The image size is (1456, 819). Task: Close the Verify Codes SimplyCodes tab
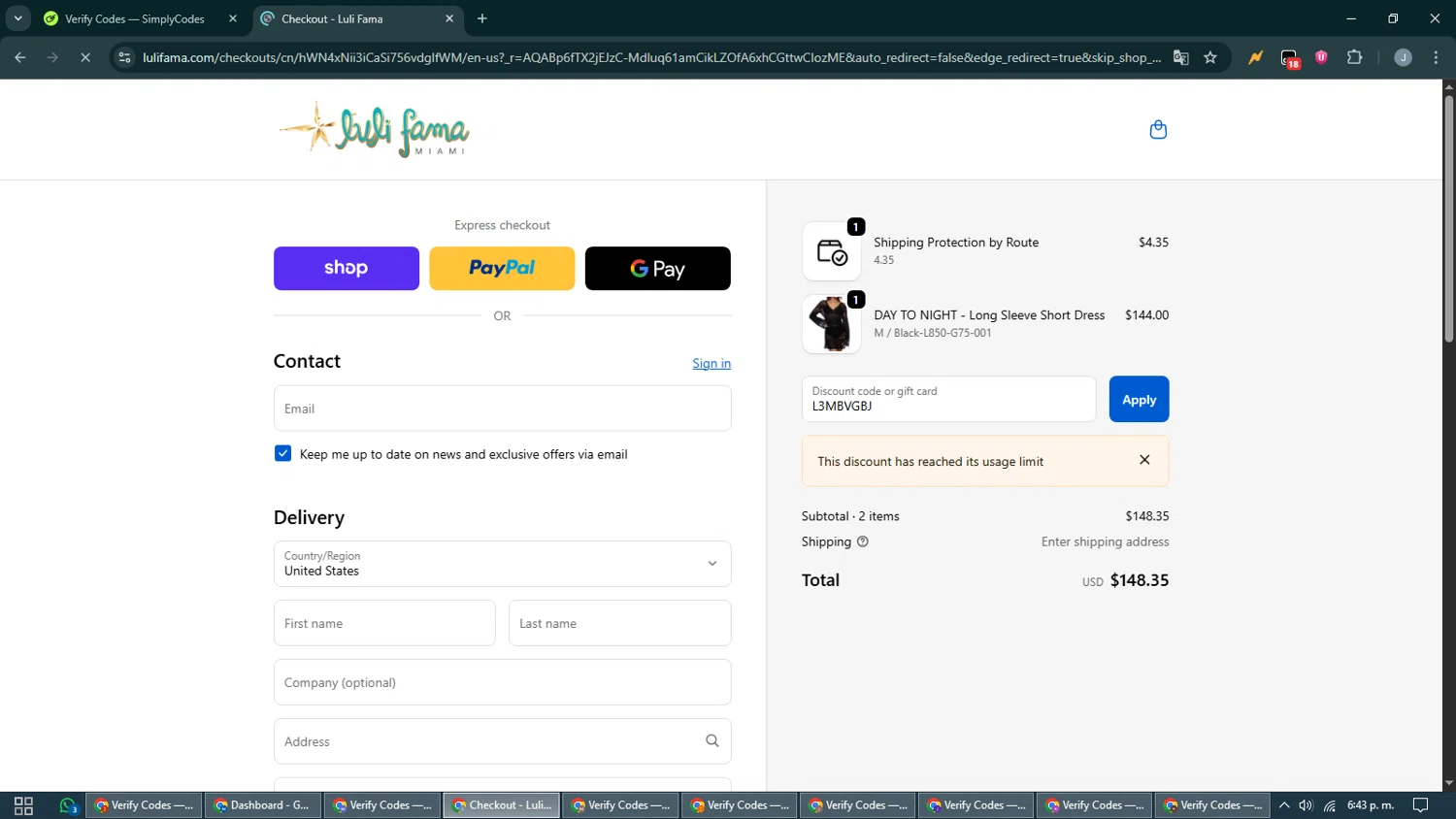click(x=233, y=18)
